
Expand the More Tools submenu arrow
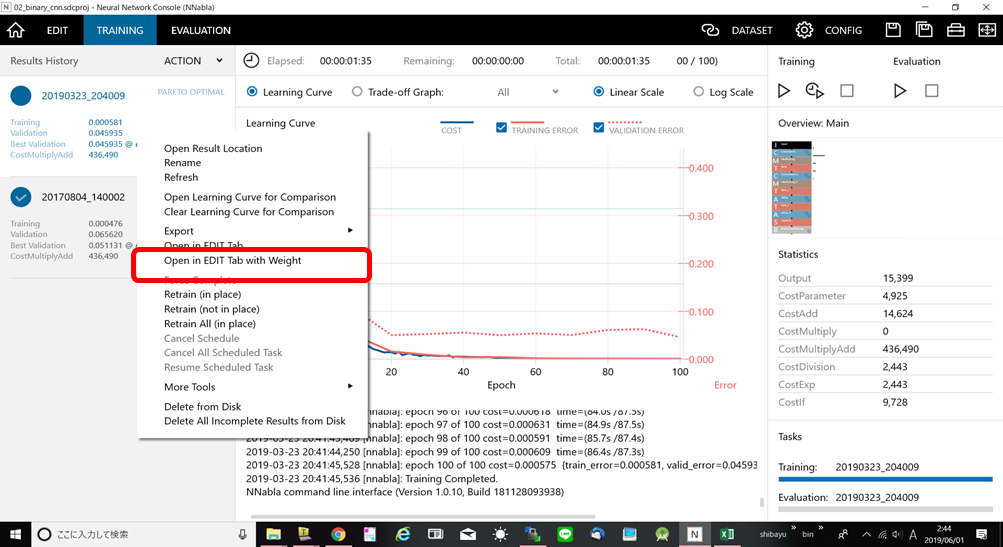(x=350, y=386)
